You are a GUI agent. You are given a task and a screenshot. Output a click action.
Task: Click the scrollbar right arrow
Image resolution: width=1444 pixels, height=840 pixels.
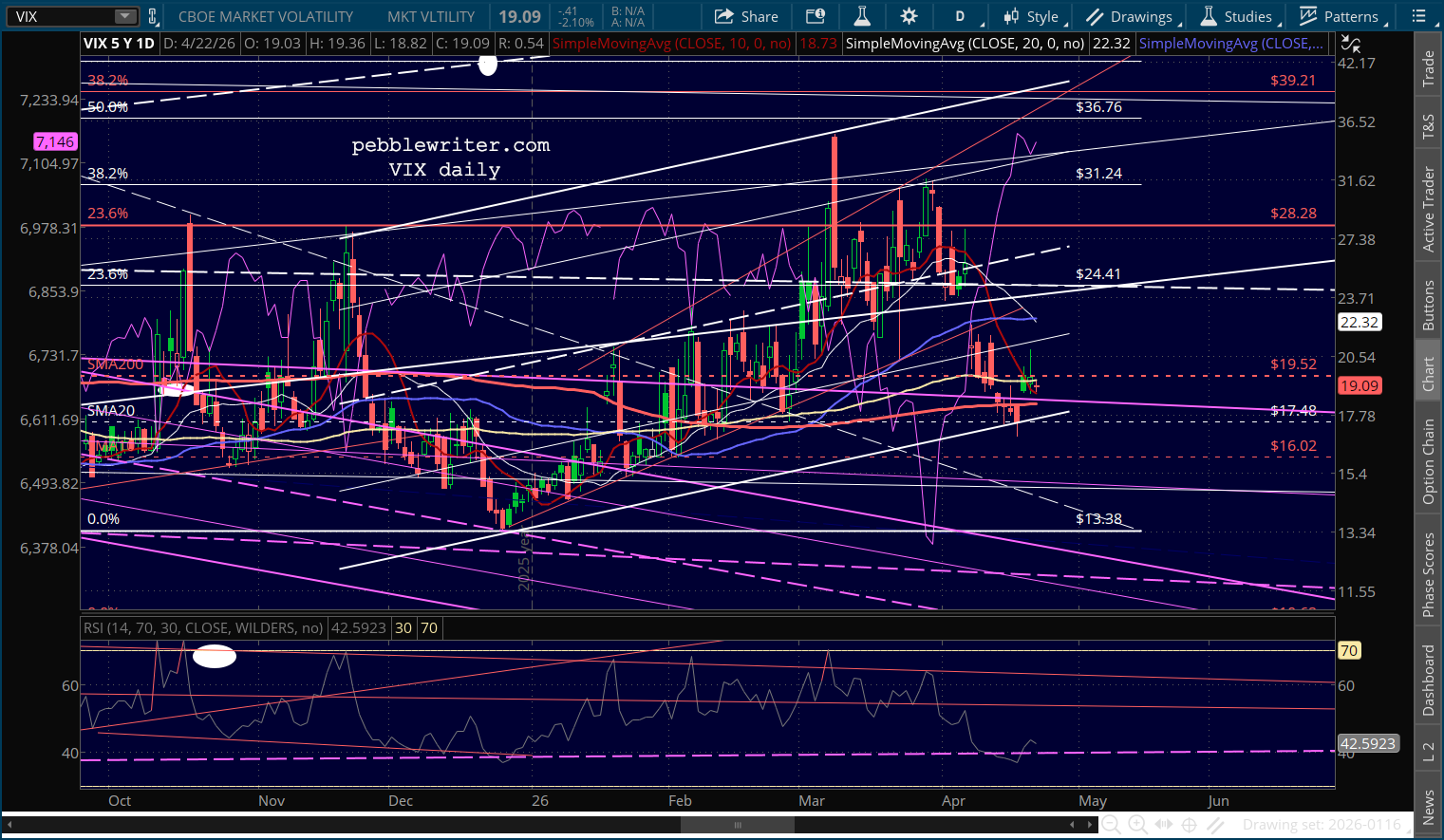coord(1090,825)
